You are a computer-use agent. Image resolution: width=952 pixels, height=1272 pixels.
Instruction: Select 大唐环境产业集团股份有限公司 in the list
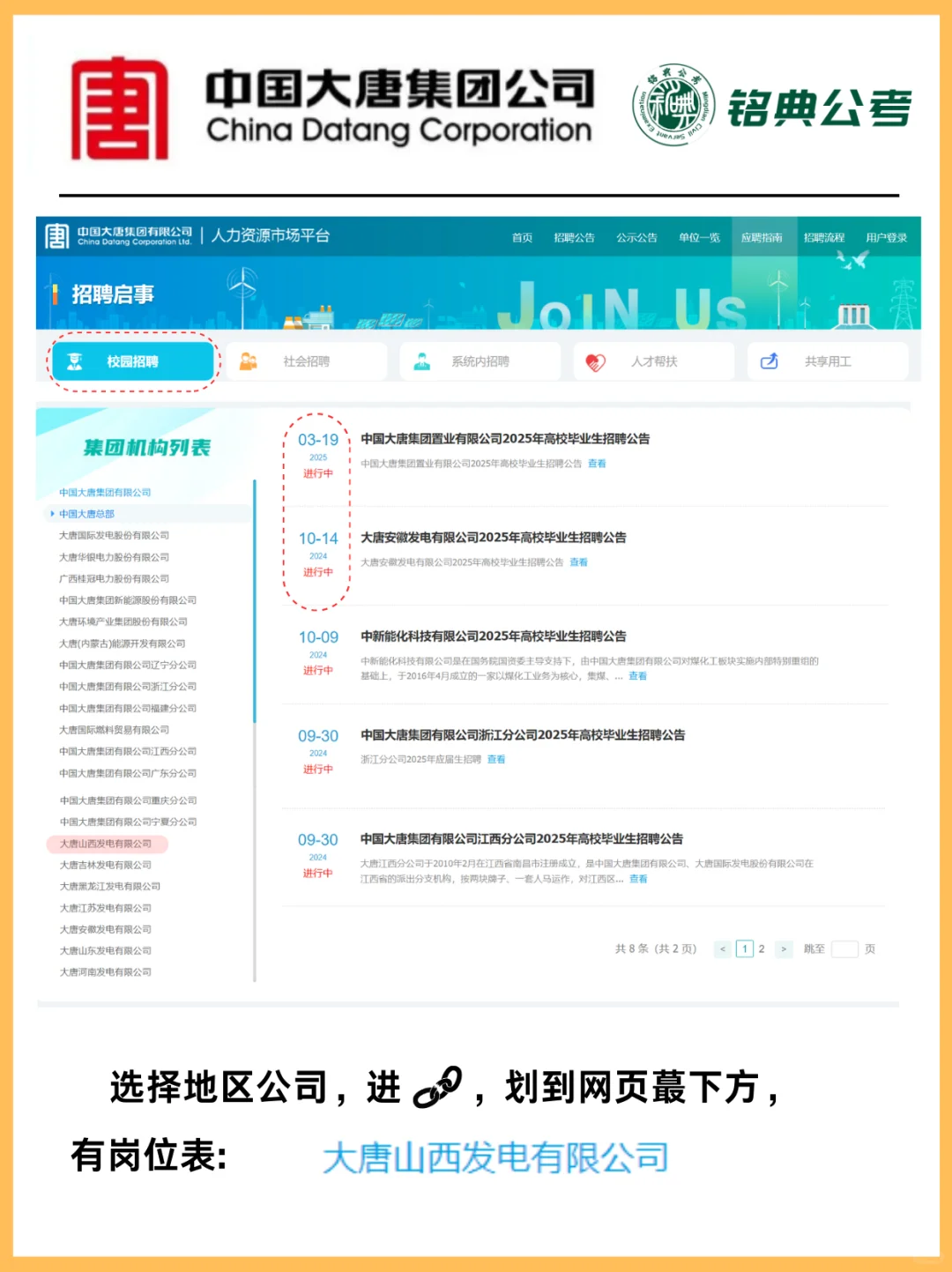click(x=123, y=622)
